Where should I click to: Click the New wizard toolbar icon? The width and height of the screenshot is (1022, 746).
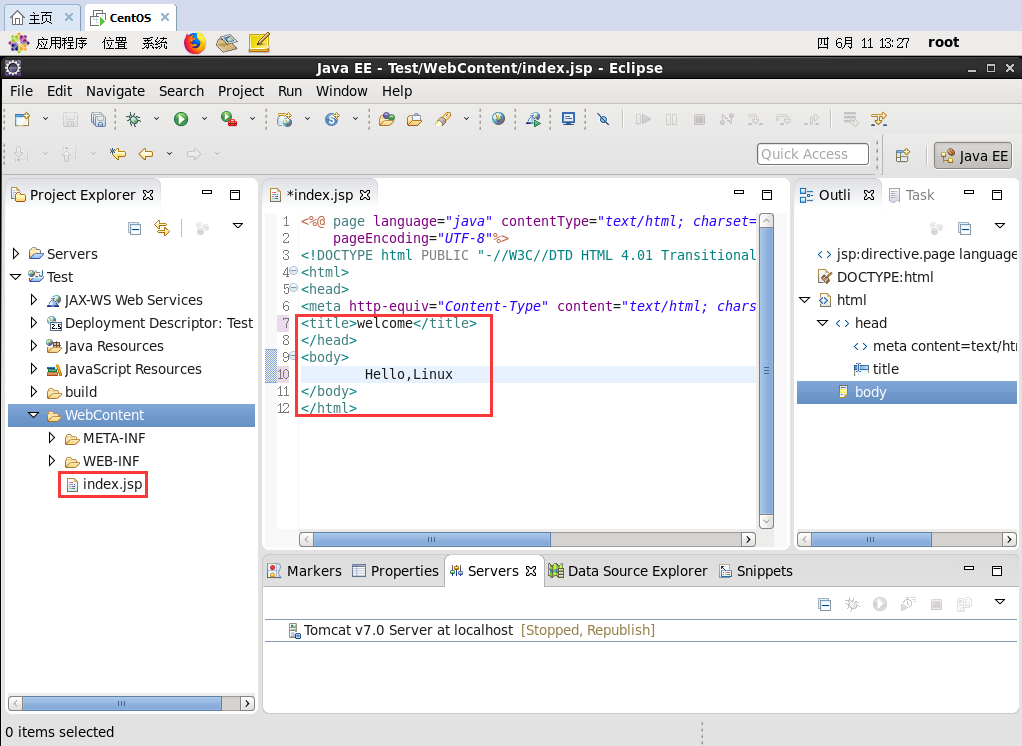point(22,119)
